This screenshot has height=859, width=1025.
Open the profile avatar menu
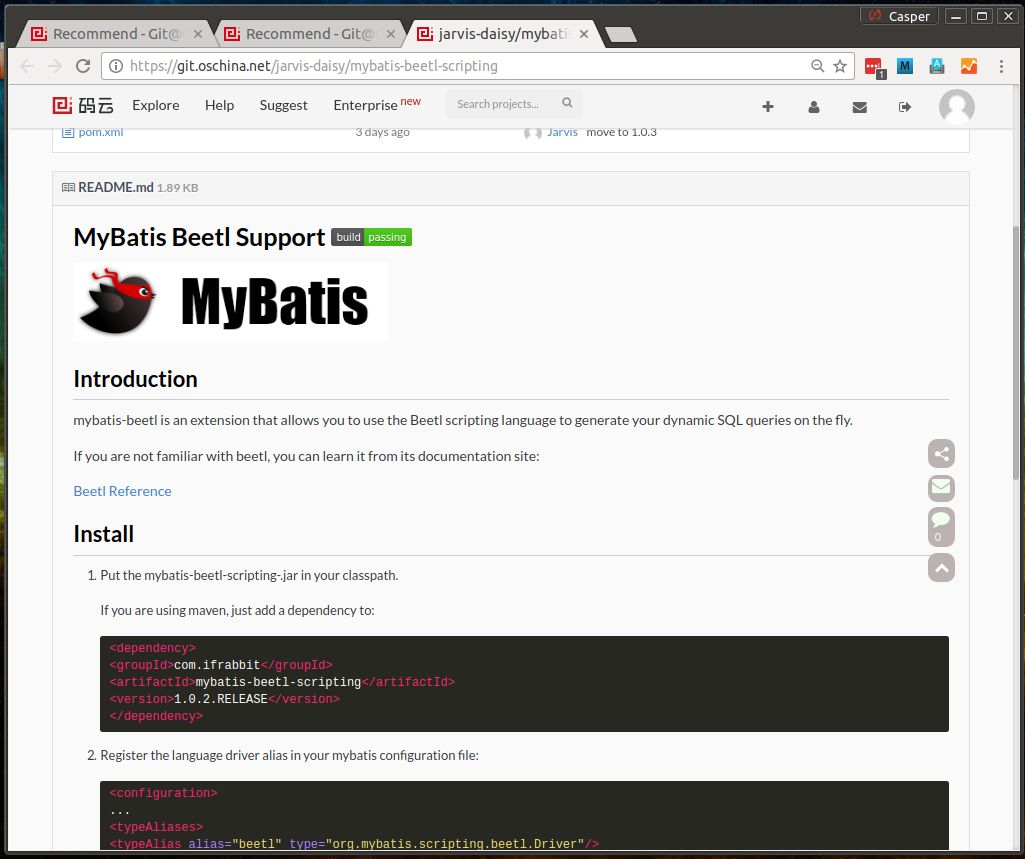point(956,105)
